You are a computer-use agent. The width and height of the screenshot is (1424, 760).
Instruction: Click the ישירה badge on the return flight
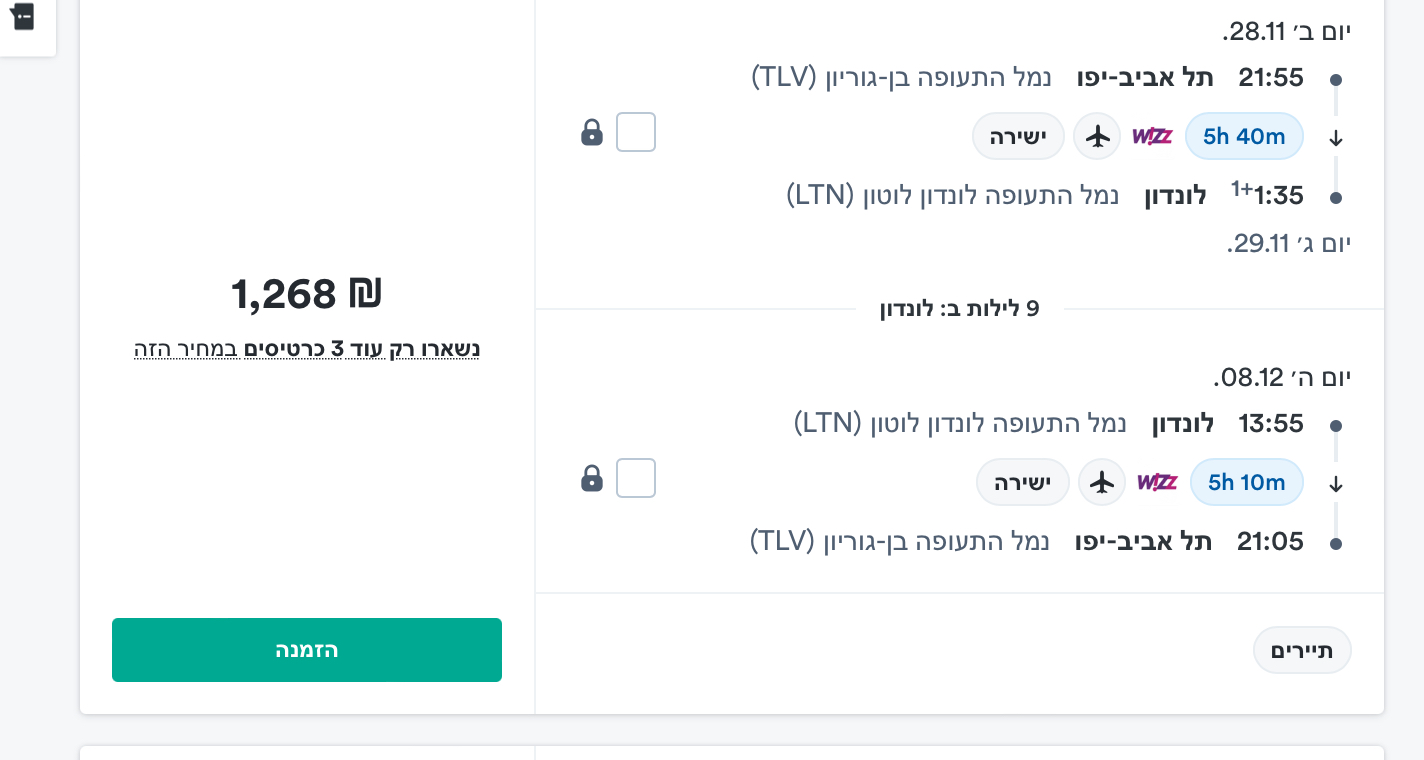[x=1022, y=482]
